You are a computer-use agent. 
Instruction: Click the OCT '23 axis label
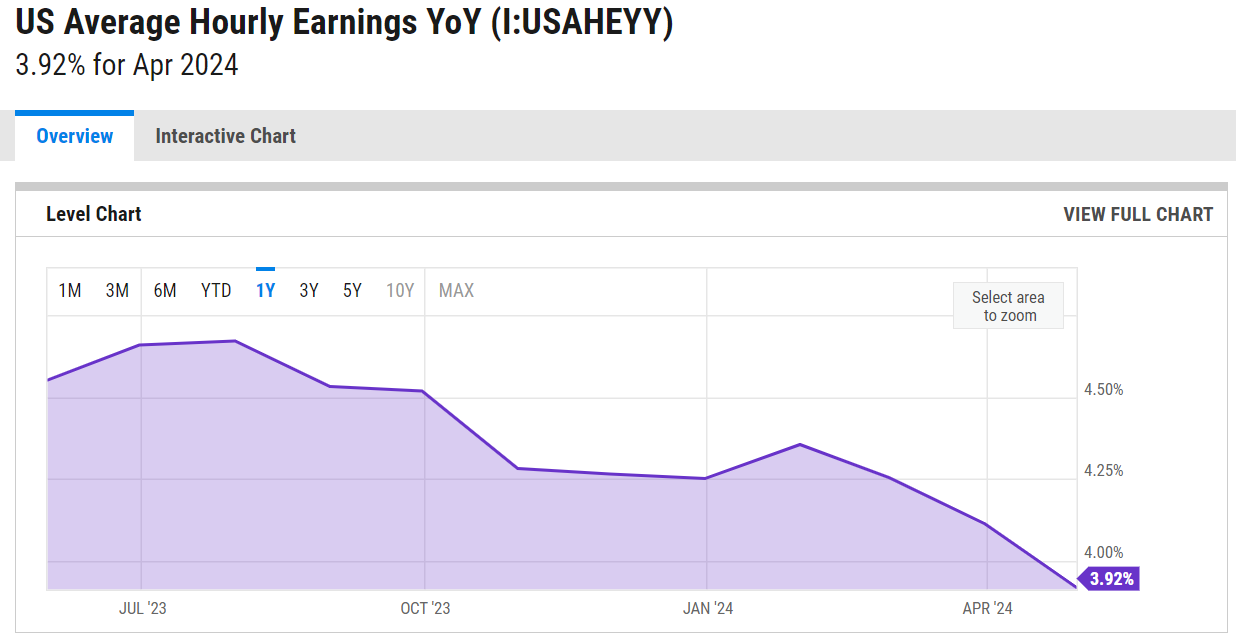(x=425, y=608)
